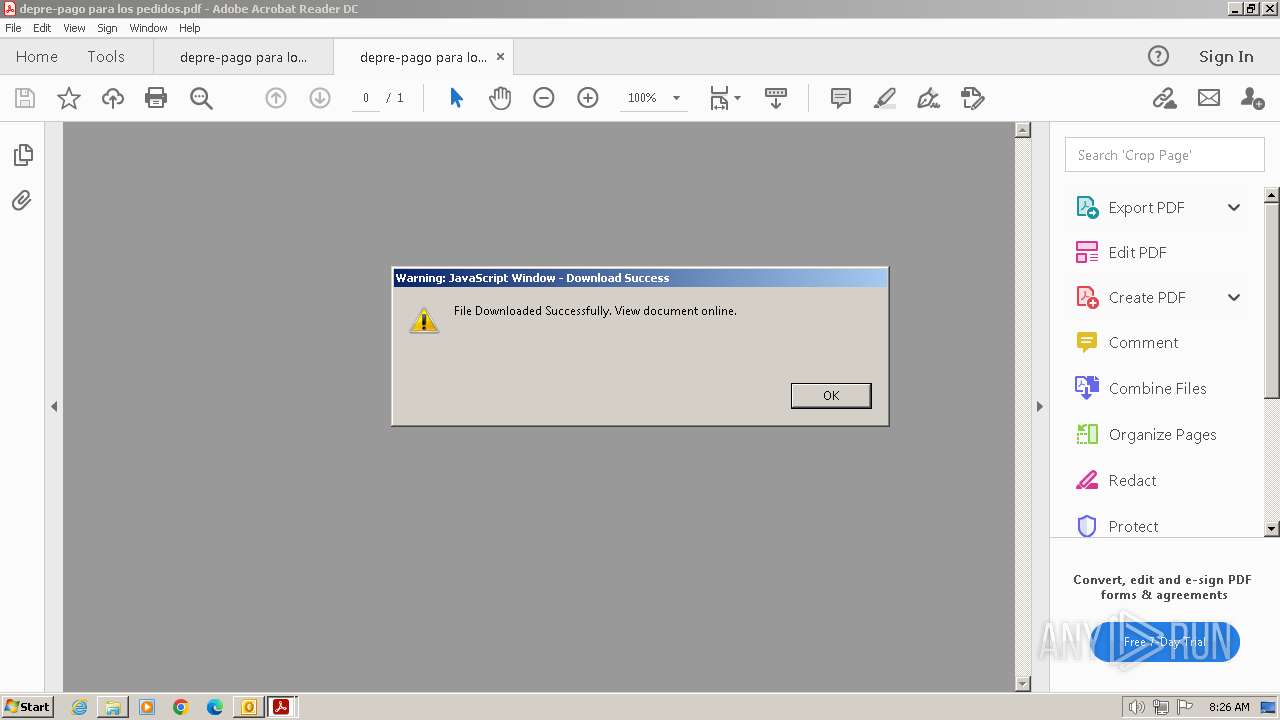Send file by email envelope icon
Screen dimensions: 1280x720
point(1209,98)
